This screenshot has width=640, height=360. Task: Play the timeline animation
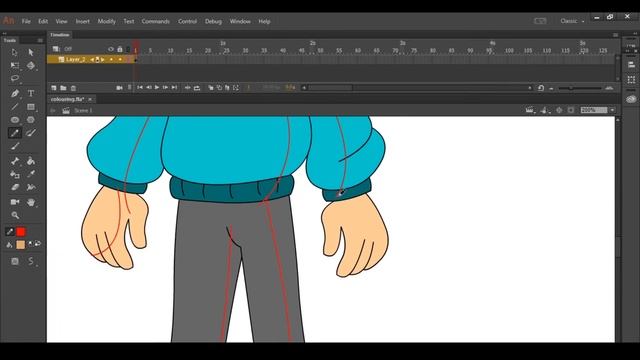[157, 87]
